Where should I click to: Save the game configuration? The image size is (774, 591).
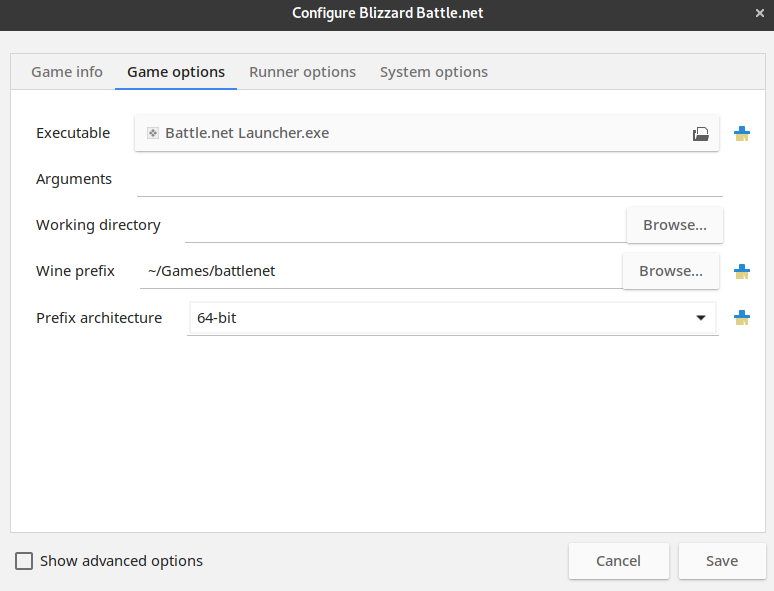tap(722, 561)
